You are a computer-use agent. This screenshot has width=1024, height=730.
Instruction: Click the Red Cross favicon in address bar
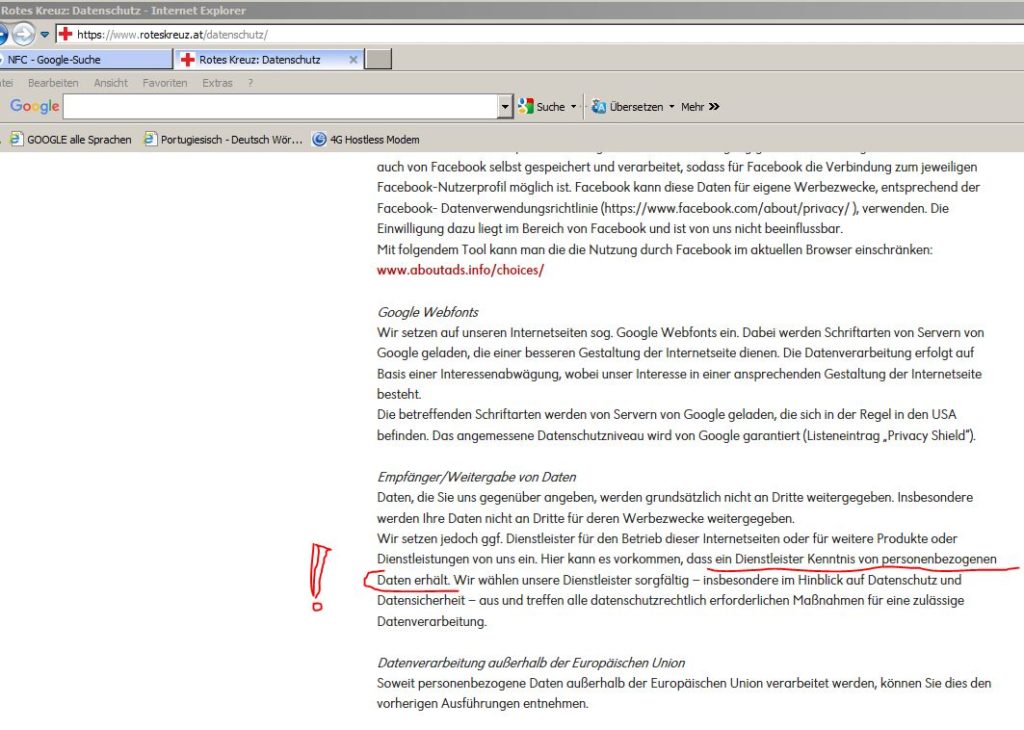pyautogui.click(x=65, y=34)
